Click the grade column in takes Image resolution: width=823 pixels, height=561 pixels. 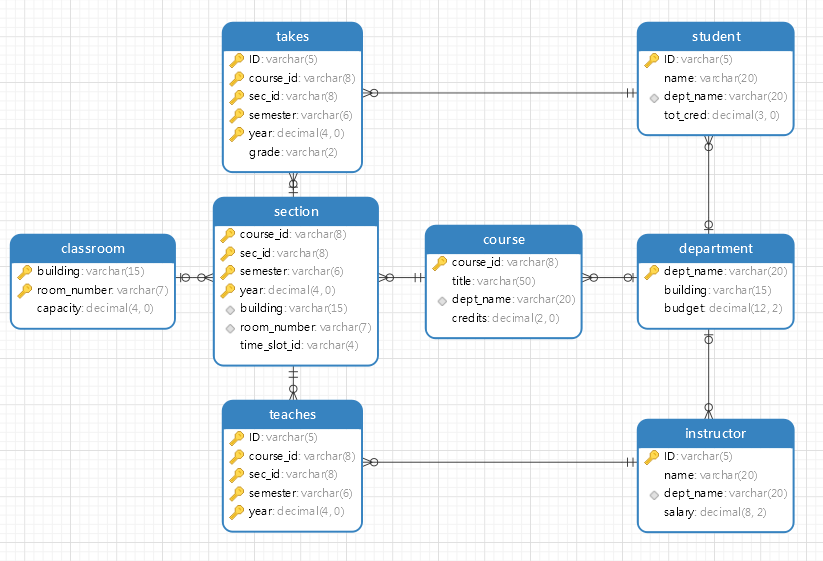point(292,152)
